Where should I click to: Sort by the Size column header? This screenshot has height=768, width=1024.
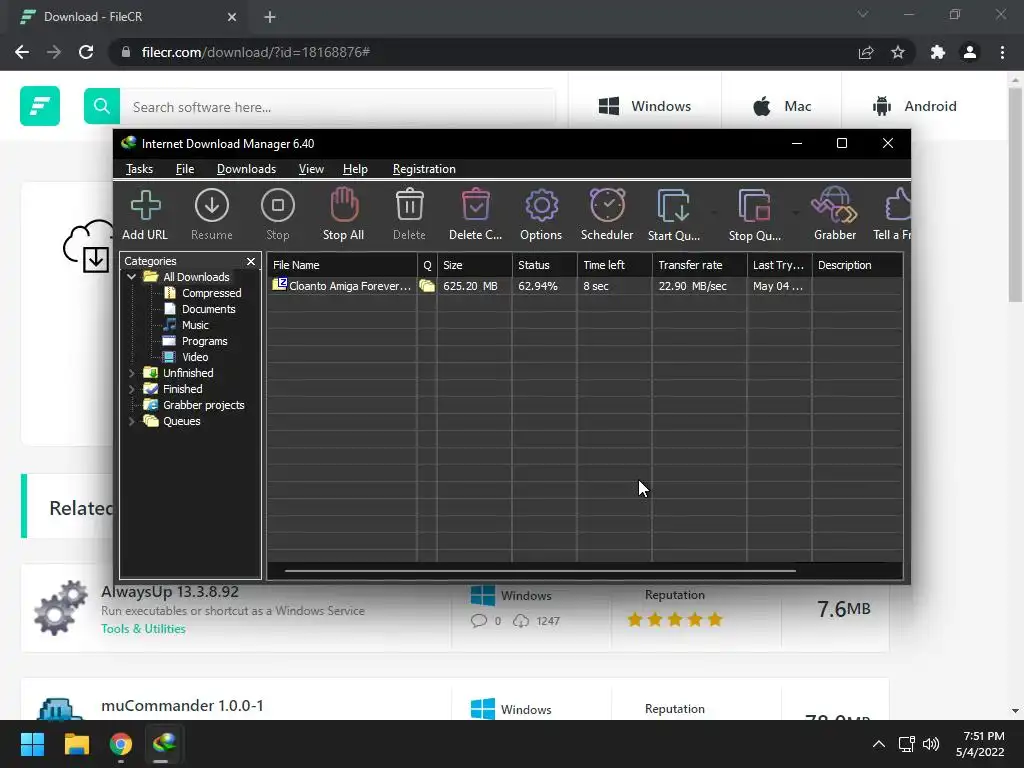pyautogui.click(x=475, y=265)
